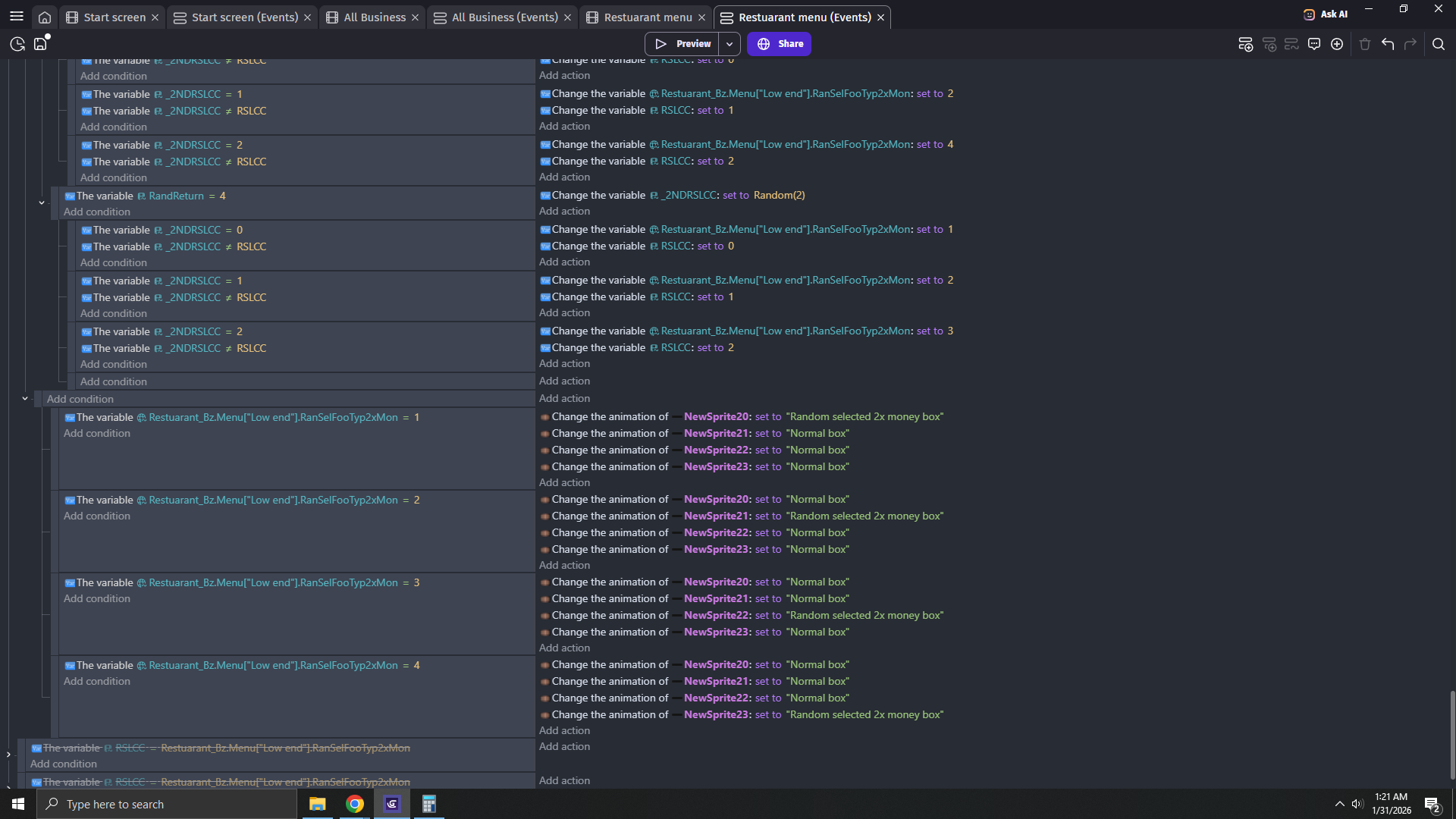Open the events search magnifier

tap(1439, 44)
